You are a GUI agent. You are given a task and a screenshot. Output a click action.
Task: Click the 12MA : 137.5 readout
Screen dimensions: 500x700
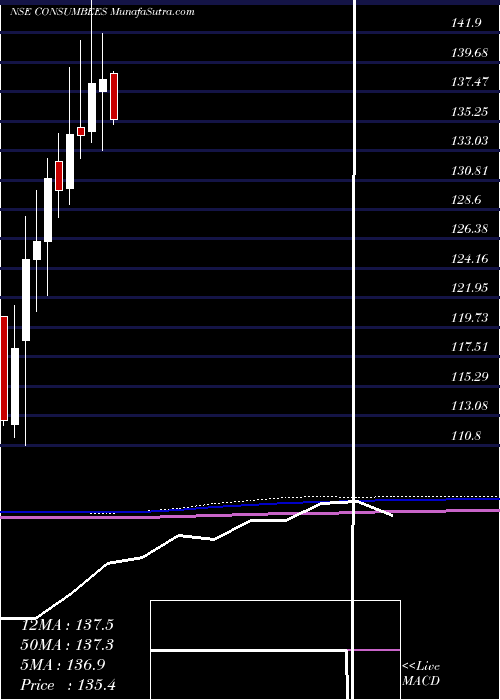(67, 625)
